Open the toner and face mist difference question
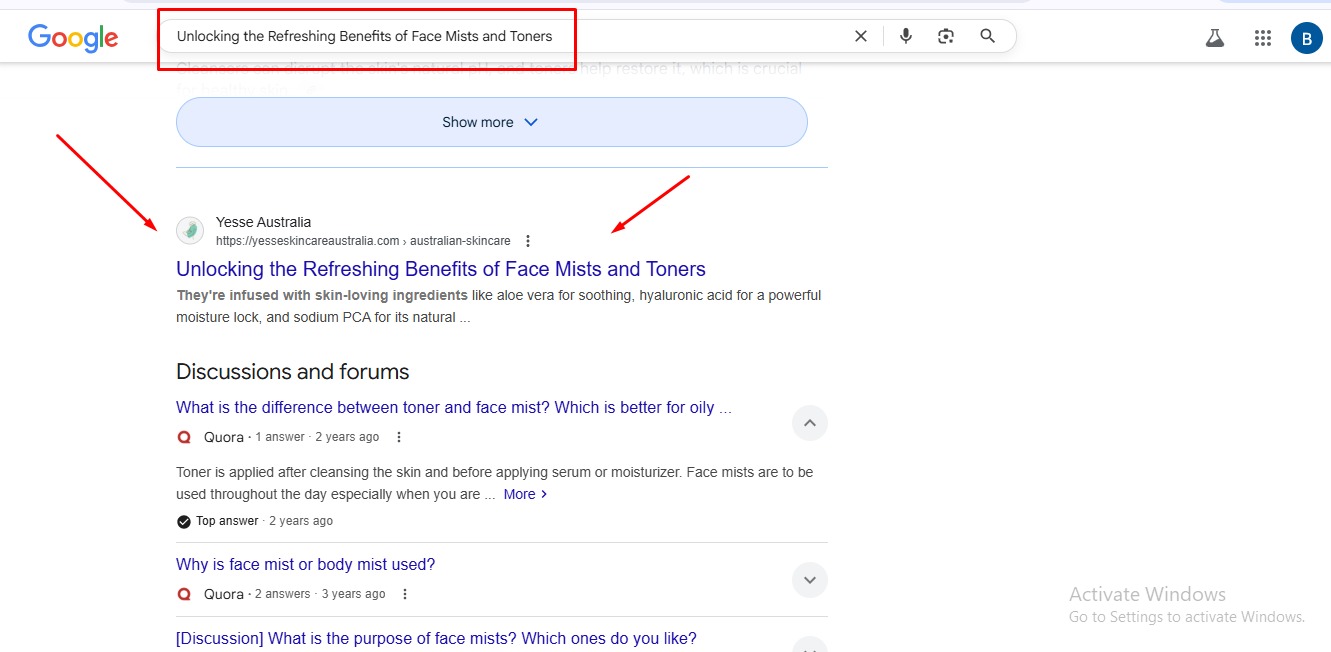The height and width of the screenshot is (652, 1331). [x=453, y=408]
